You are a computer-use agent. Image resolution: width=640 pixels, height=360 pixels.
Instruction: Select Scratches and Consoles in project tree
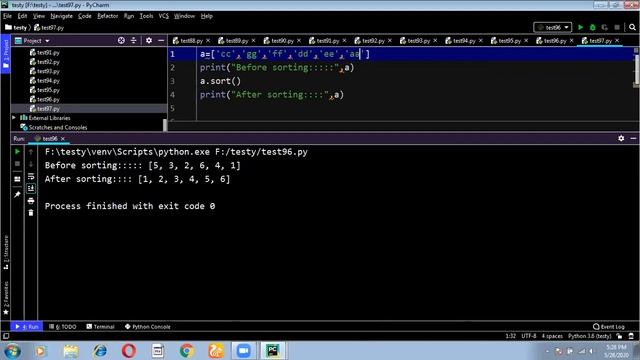pos(58,127)
